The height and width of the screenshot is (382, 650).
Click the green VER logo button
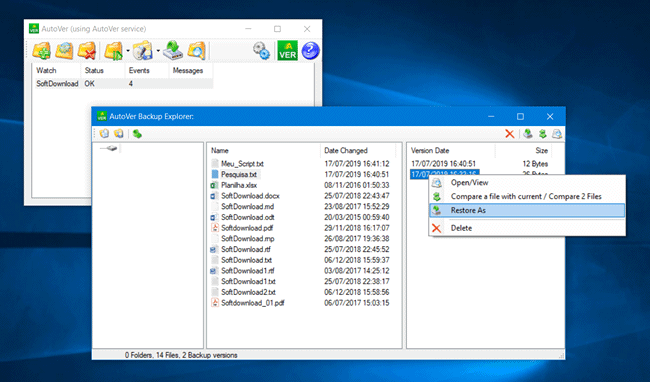(x=287, y=51)
